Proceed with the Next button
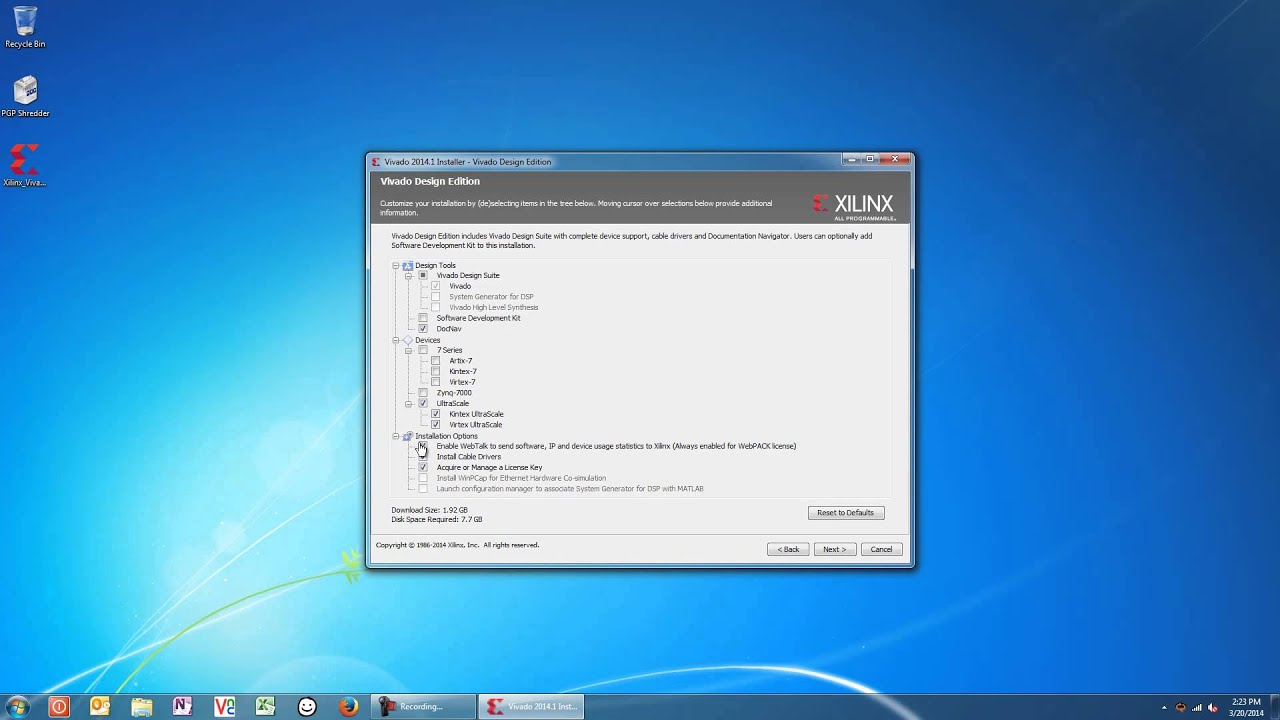 (x=834, y=549)
